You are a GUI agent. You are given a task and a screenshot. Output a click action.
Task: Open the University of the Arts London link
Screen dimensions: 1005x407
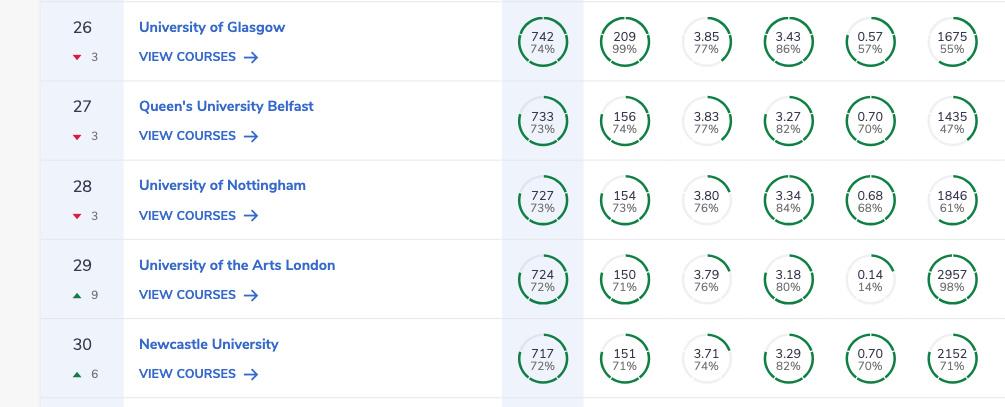[x=237, y=265]
